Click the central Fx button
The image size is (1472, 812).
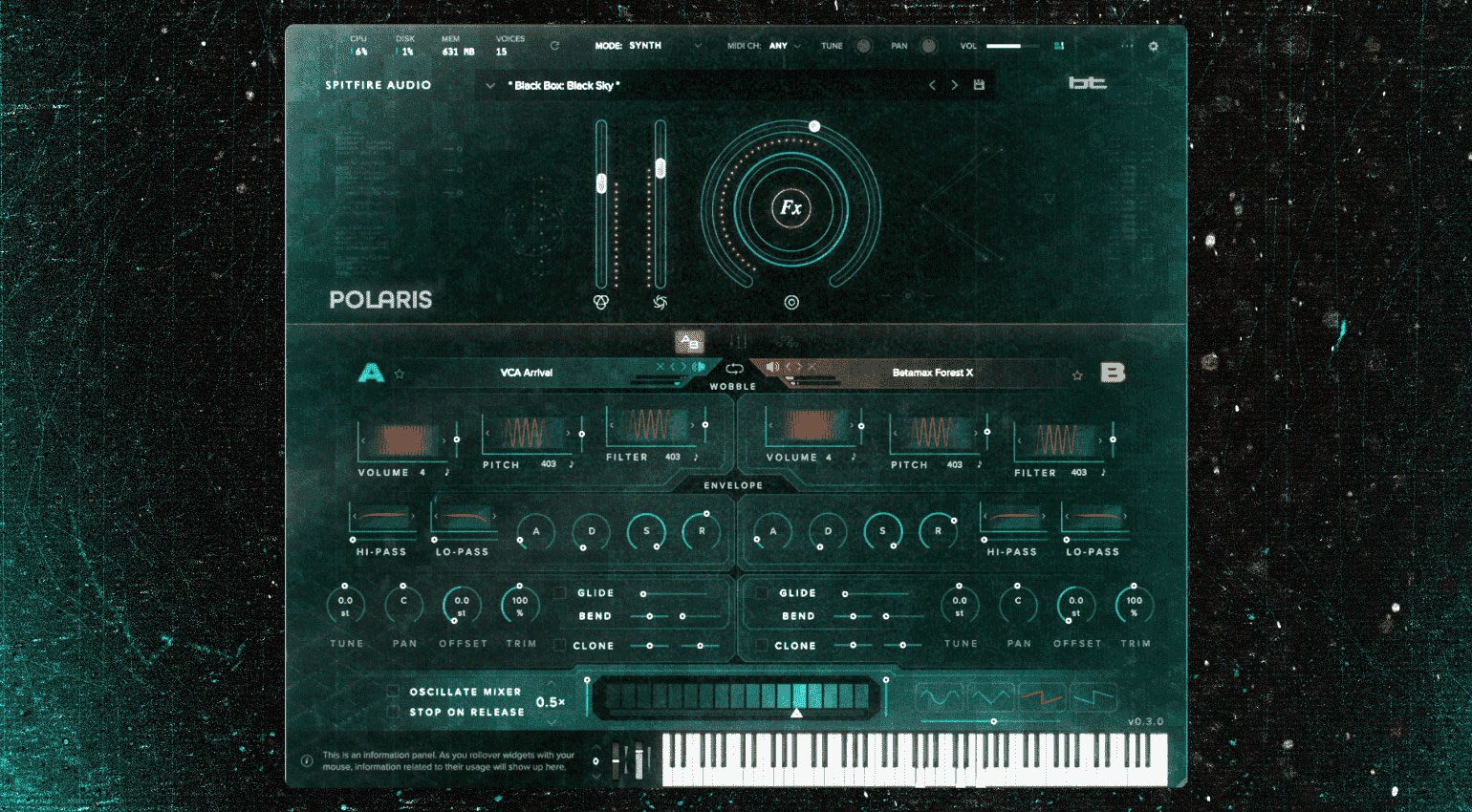(790, 207)
